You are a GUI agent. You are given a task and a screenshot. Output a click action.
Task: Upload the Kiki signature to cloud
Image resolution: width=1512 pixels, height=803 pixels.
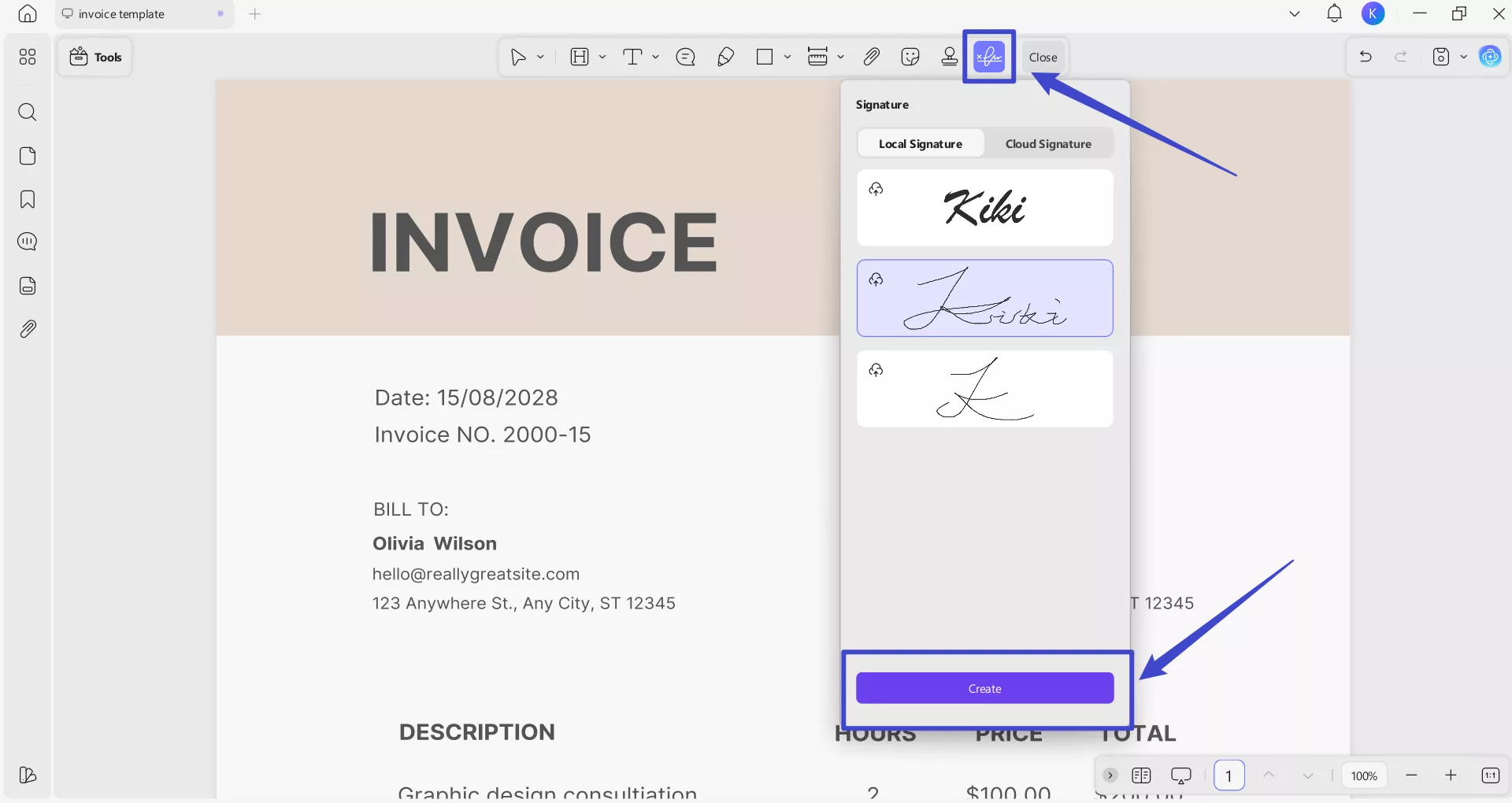pyautogui.click(x=876, y=189)
